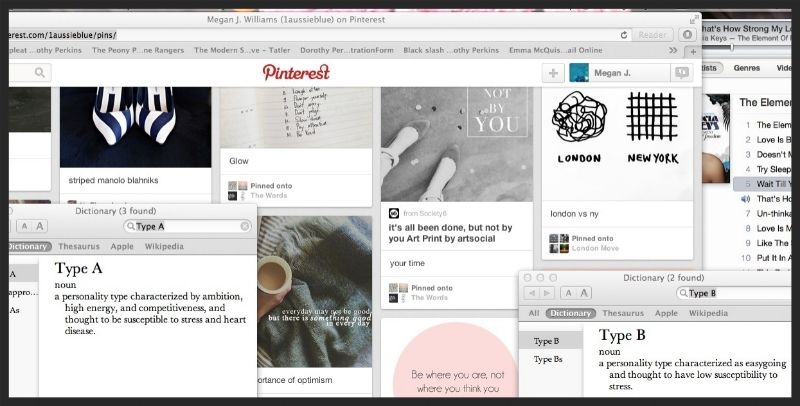Screen dimensions: 800x406
Task: Open the art print by artsocial title
Action: 450,233
